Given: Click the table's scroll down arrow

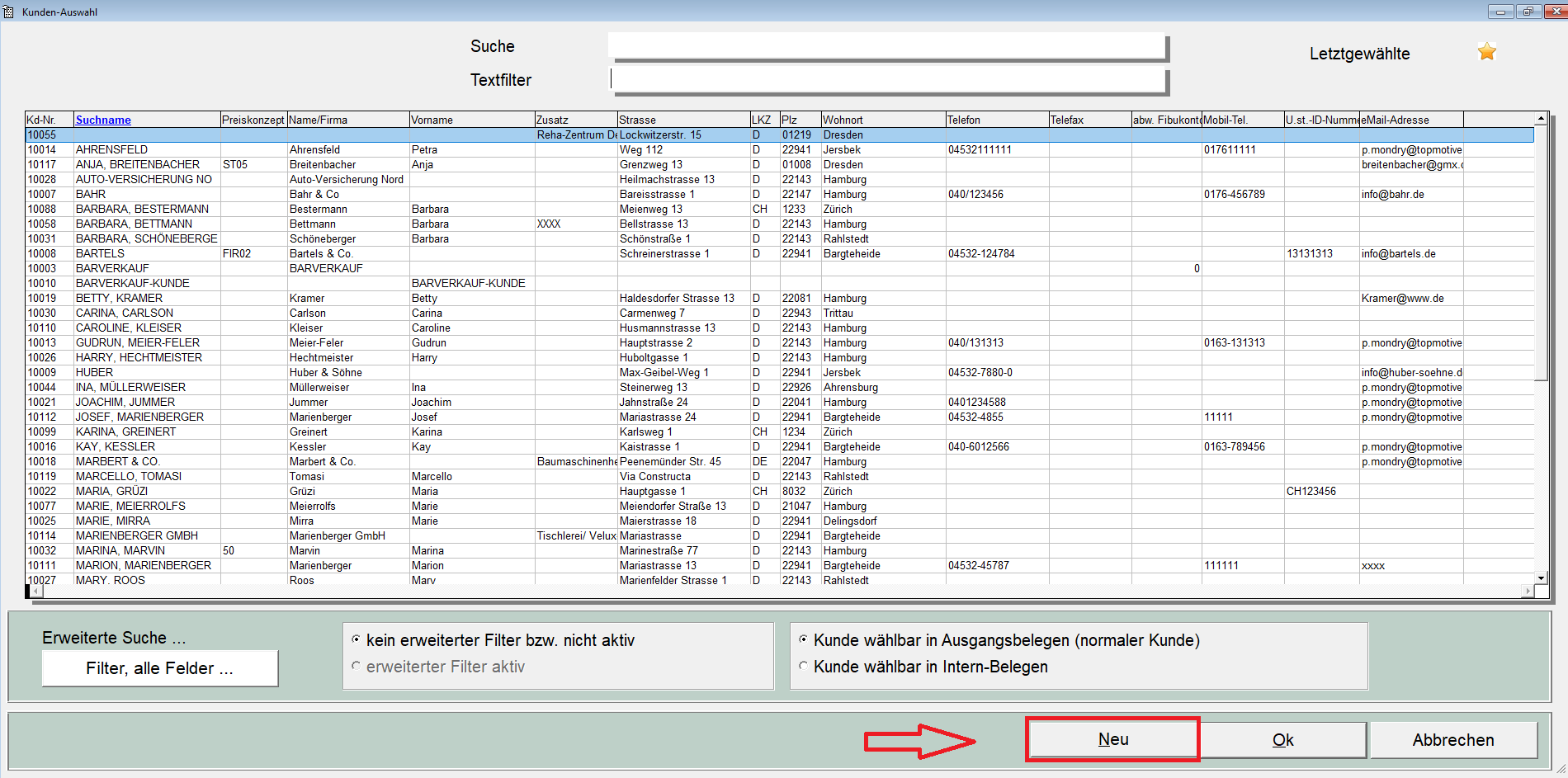Looking at the screenshot, I should [x=1541, y=578].
